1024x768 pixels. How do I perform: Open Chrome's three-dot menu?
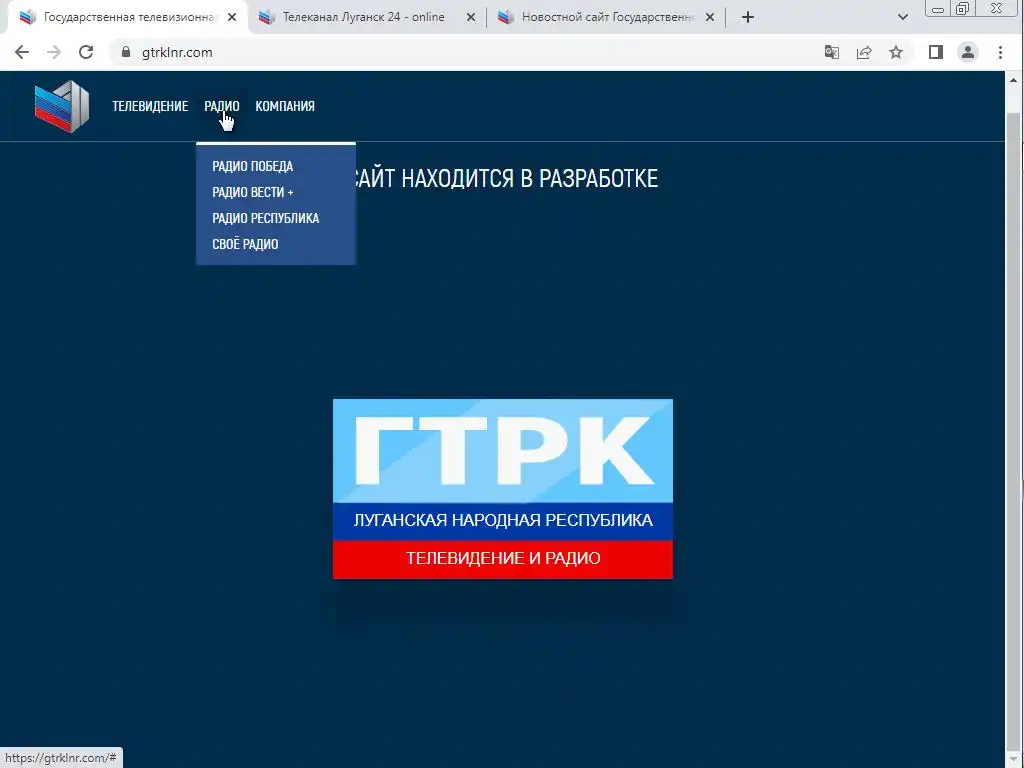click(1000, 52)
